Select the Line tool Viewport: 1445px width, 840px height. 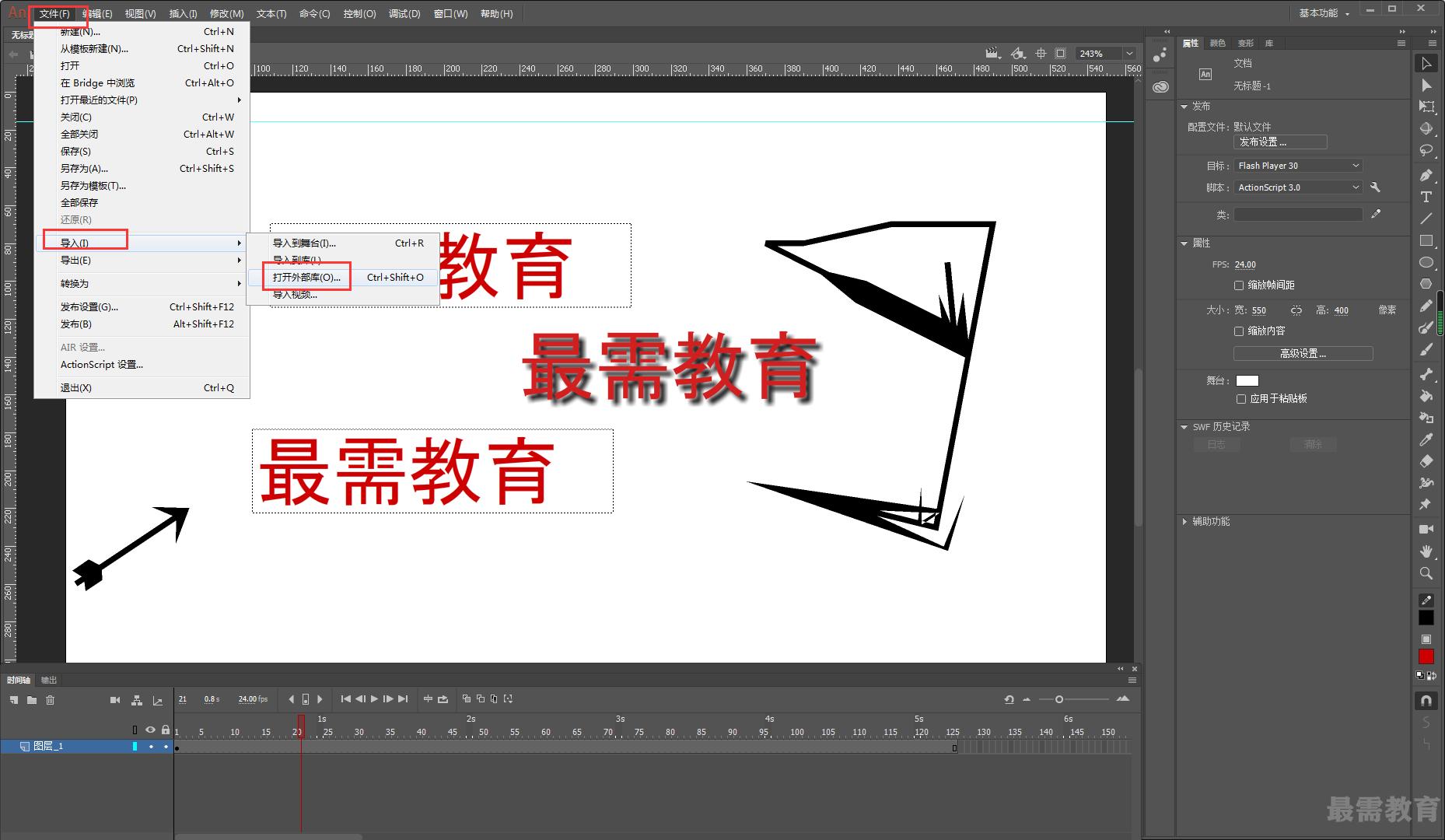(x=1426, y=219)
